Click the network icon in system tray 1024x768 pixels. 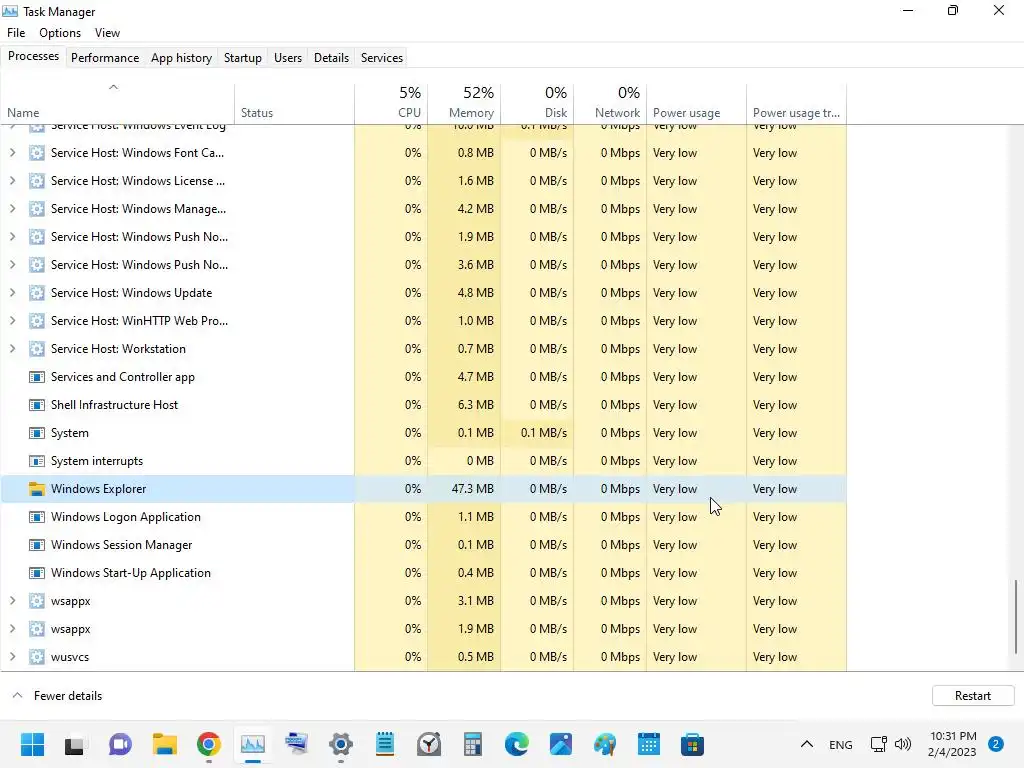pyautogui.click(x=878, y=744)
